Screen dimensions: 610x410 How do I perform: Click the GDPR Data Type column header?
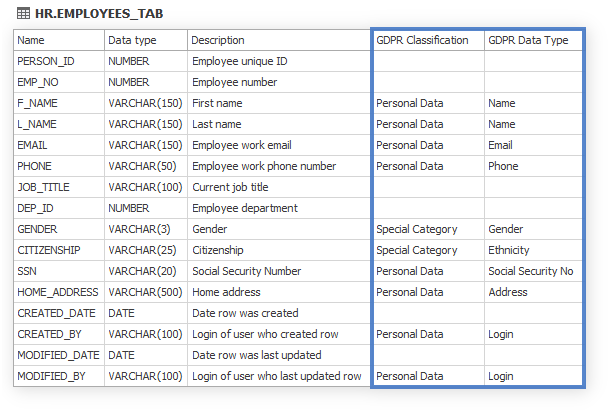[x=533, y=40]
